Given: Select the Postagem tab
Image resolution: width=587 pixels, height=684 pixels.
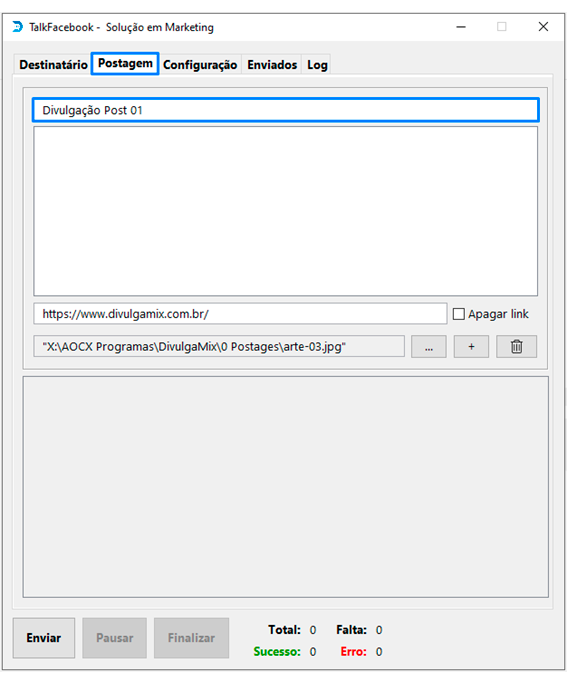Looking at the screenshot, I should pyautogui.click(x=125, y=64).
